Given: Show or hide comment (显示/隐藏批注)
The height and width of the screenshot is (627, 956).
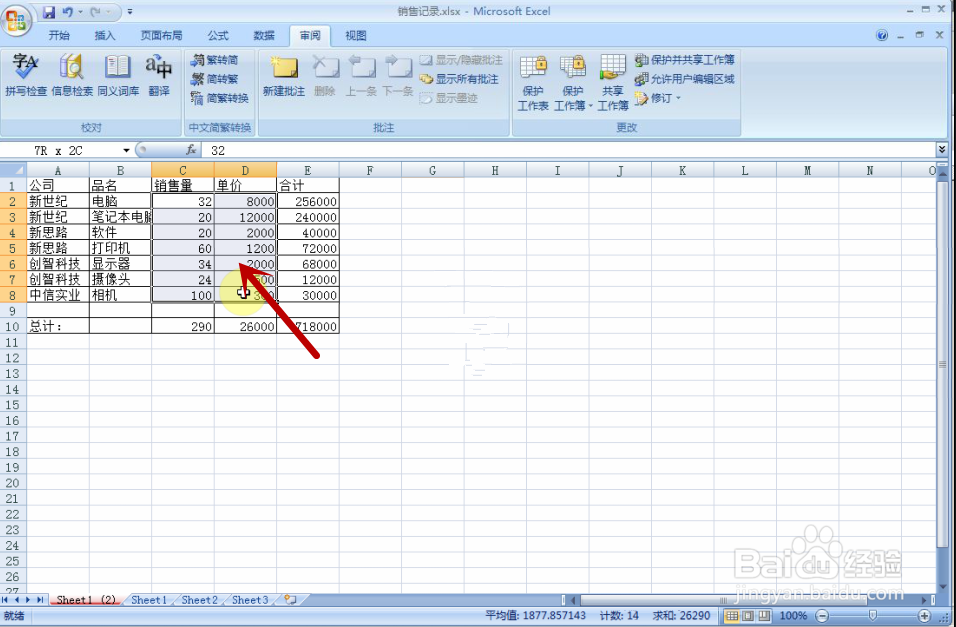Looking at the screenshot, I should click(x=462, y=60).
